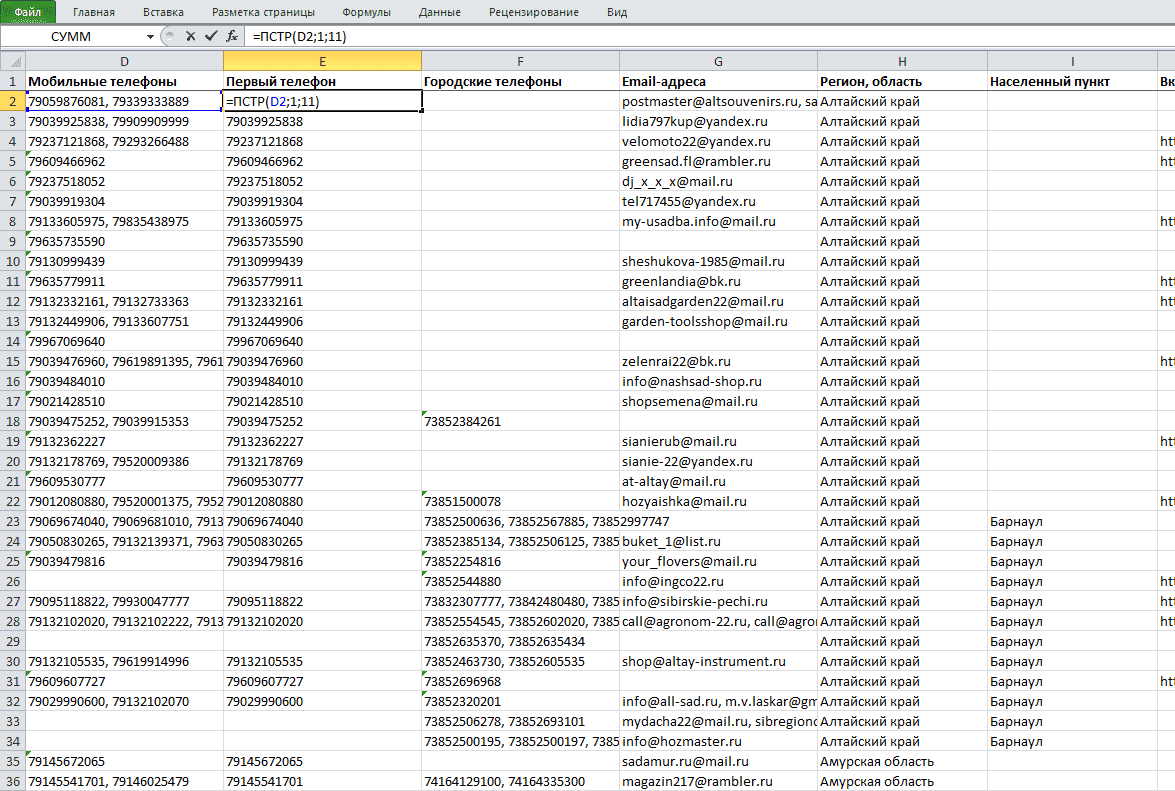1175x791 pixels.
Task: Select cell with greenlandia@bk.ru
Action: click(x=718, y=281)
